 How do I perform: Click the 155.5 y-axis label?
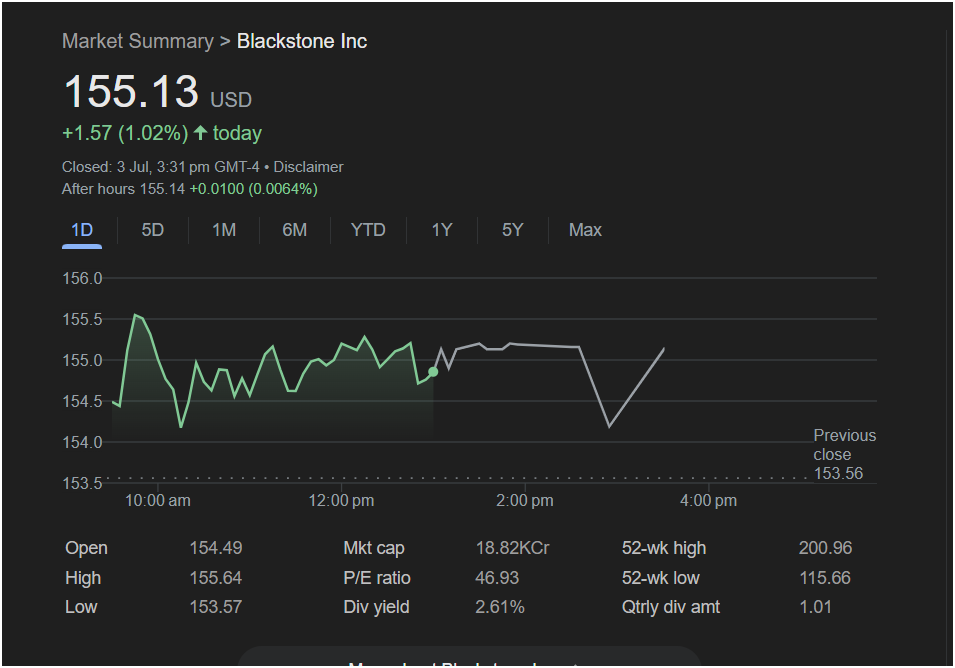pos(82,319)
